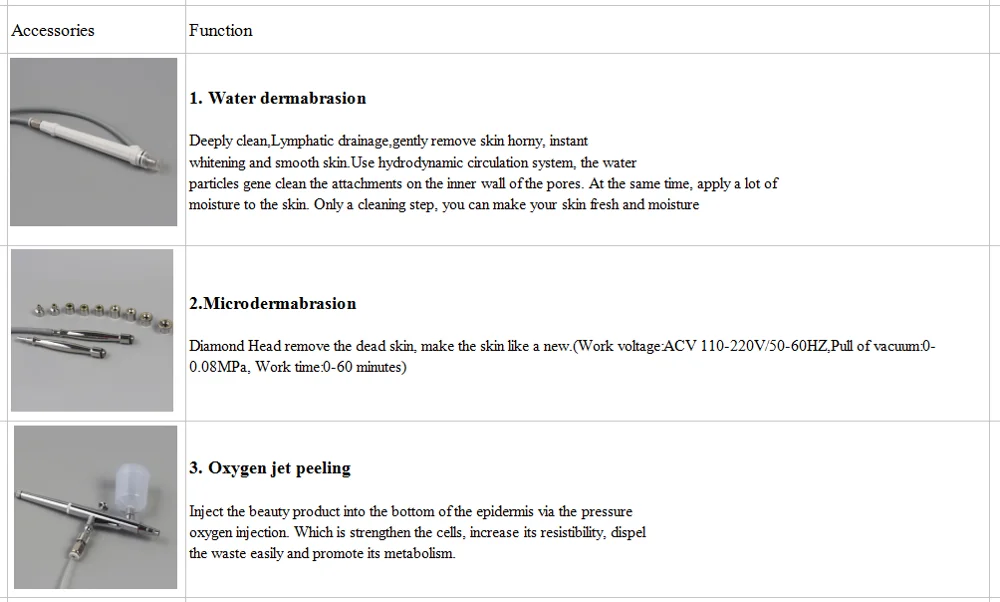1000x602 pixels.
Task: Click the line starting "whitening and smooth skin"
Action: click(x=412, y=163)
